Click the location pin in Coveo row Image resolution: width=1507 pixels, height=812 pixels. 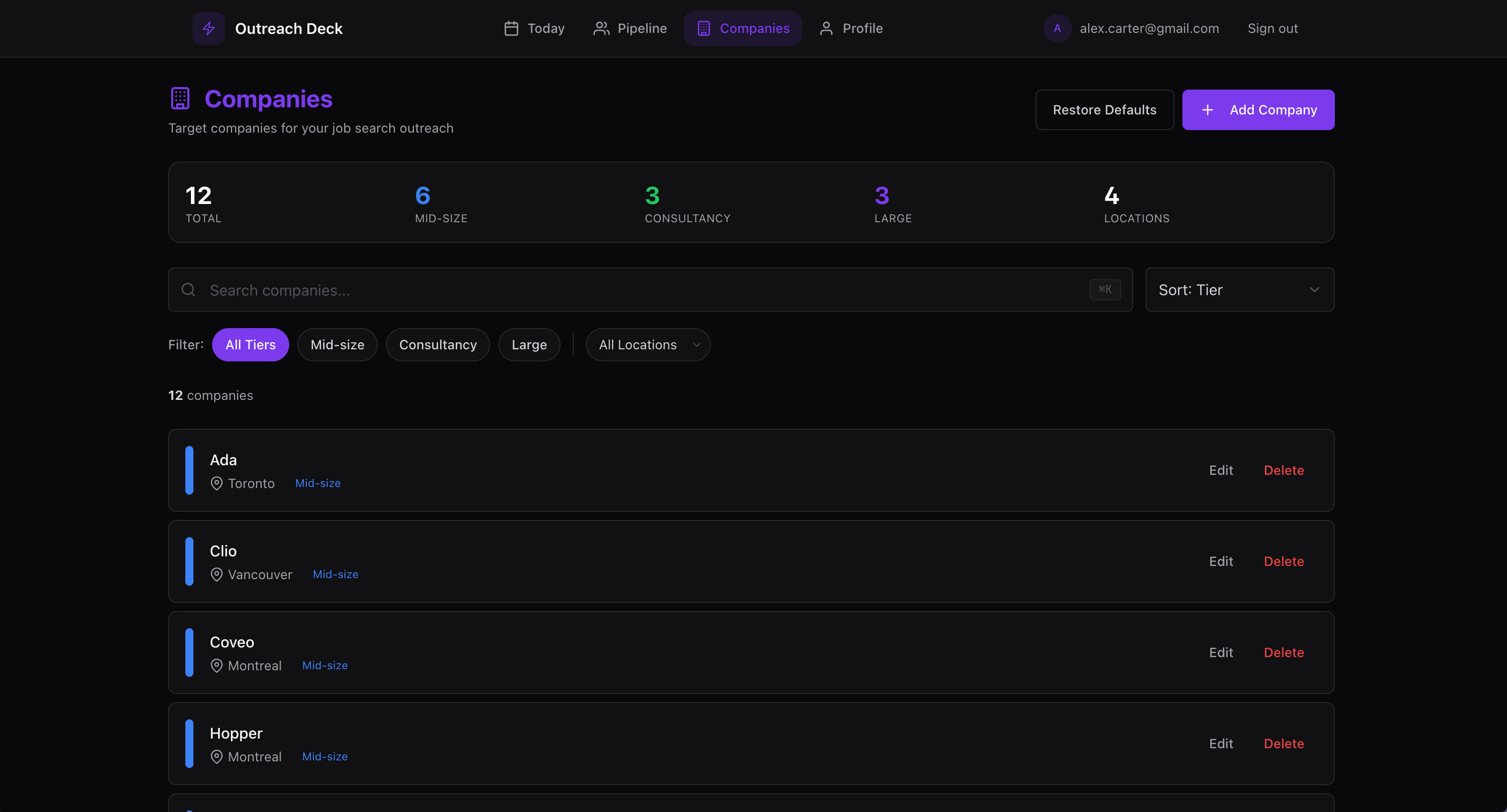[216, 666]
